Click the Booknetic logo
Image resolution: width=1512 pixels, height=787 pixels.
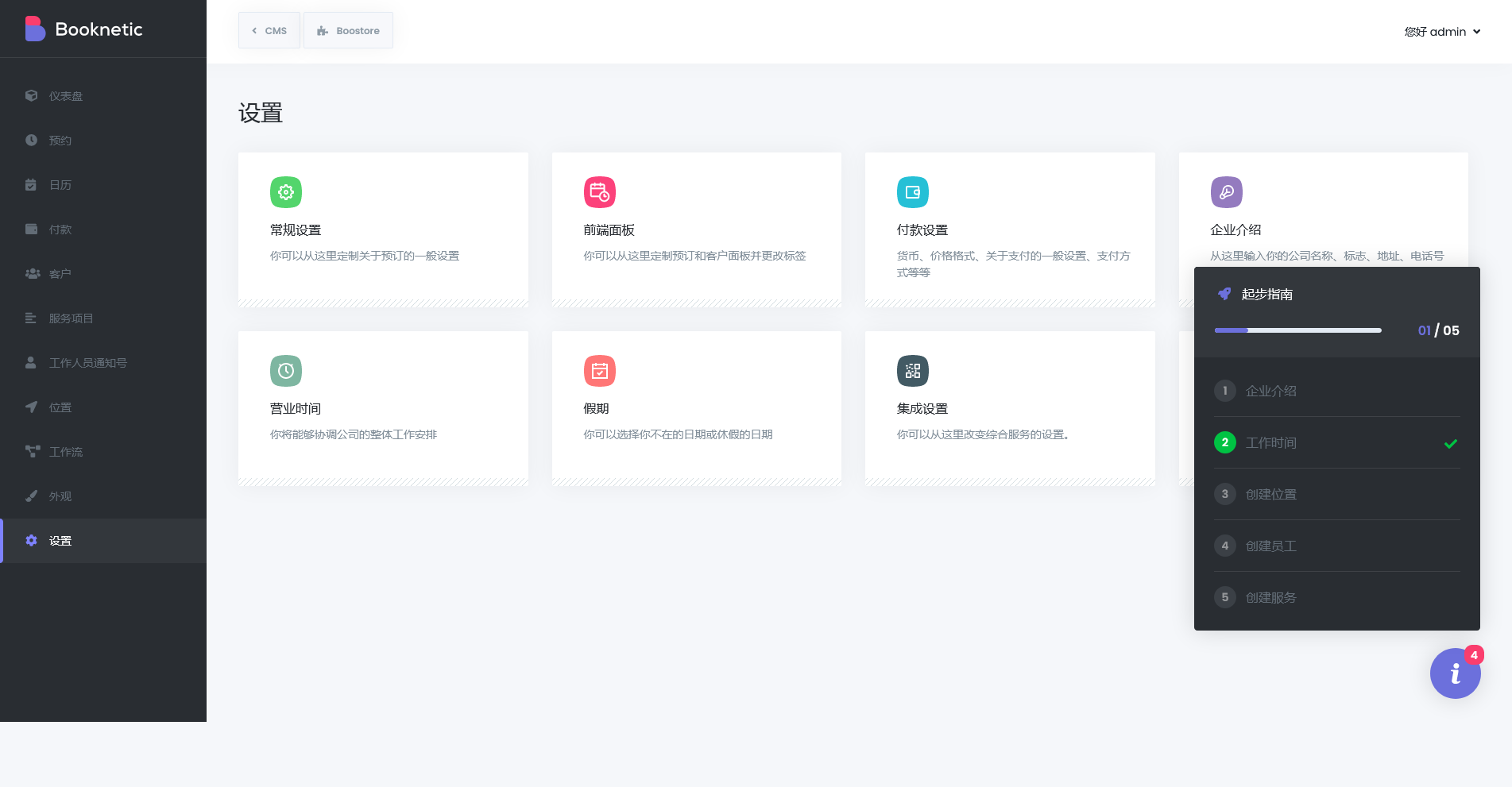point(84,29)
